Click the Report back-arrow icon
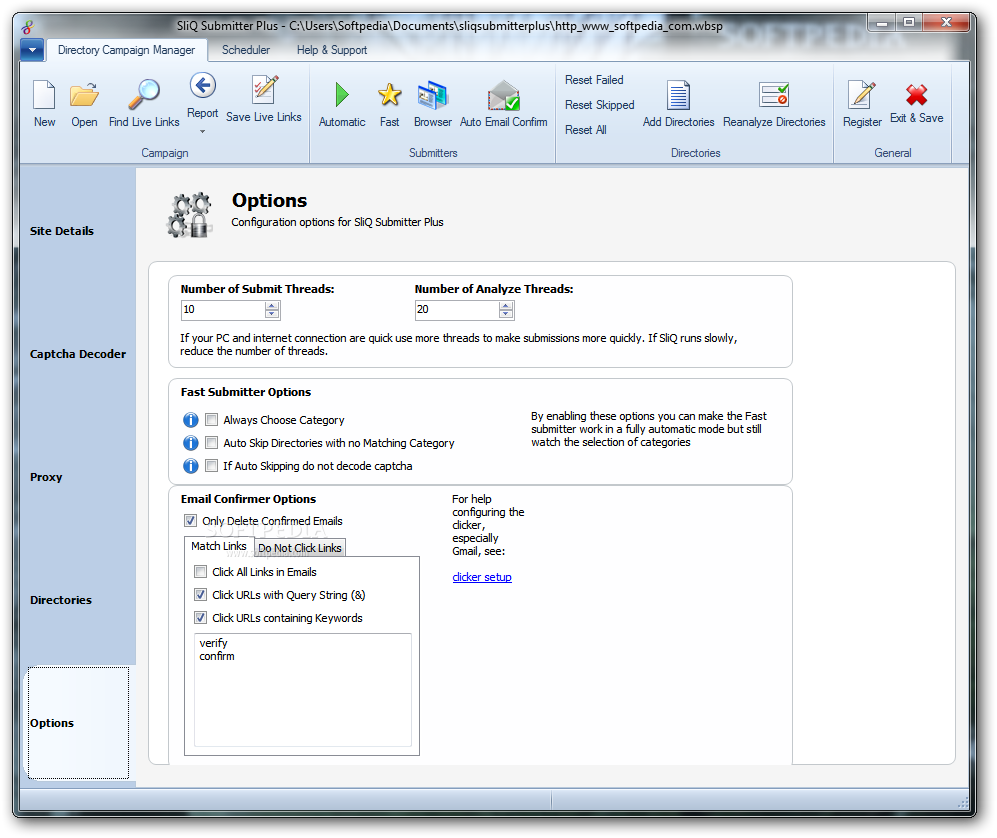Screen dimensions: 997x838 point(202,86)
